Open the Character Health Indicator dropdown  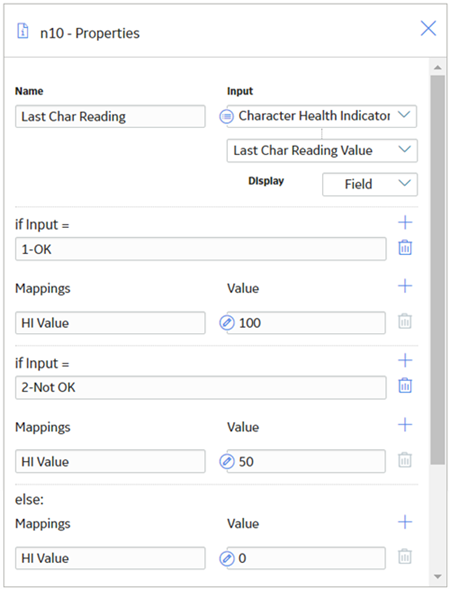(322, 116)
